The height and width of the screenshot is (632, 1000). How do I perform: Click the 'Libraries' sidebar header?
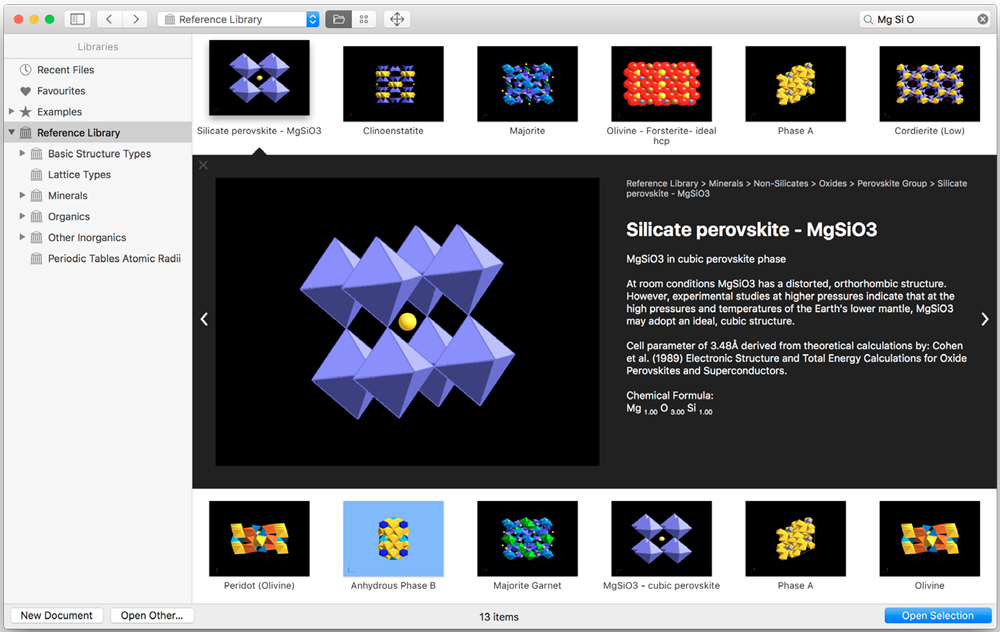pos(98,47)
